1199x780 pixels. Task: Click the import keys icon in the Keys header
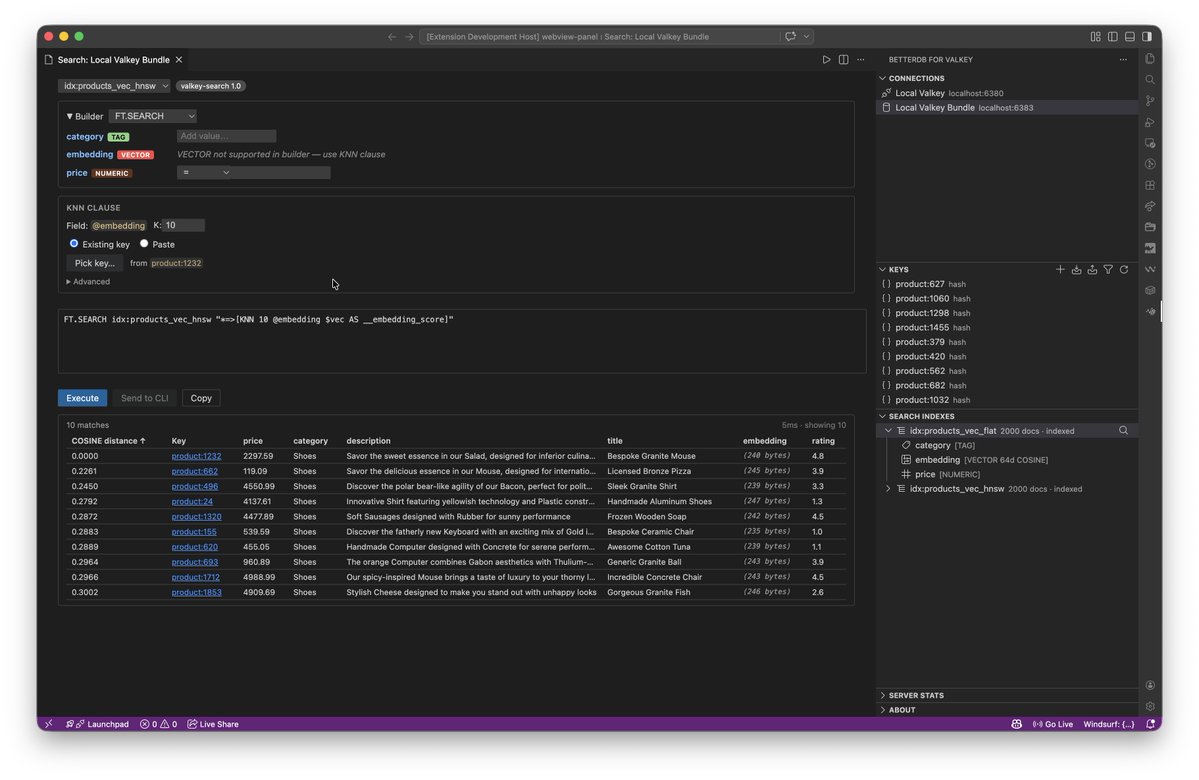(1076, 269)
